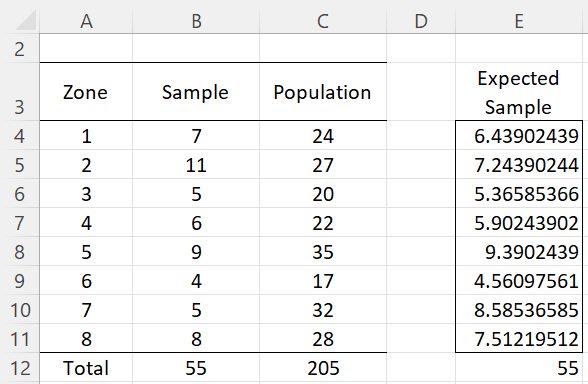Viewport: 588px width, 384px height.
Task: Select row 7 header
Action: [x=20, y=222]
